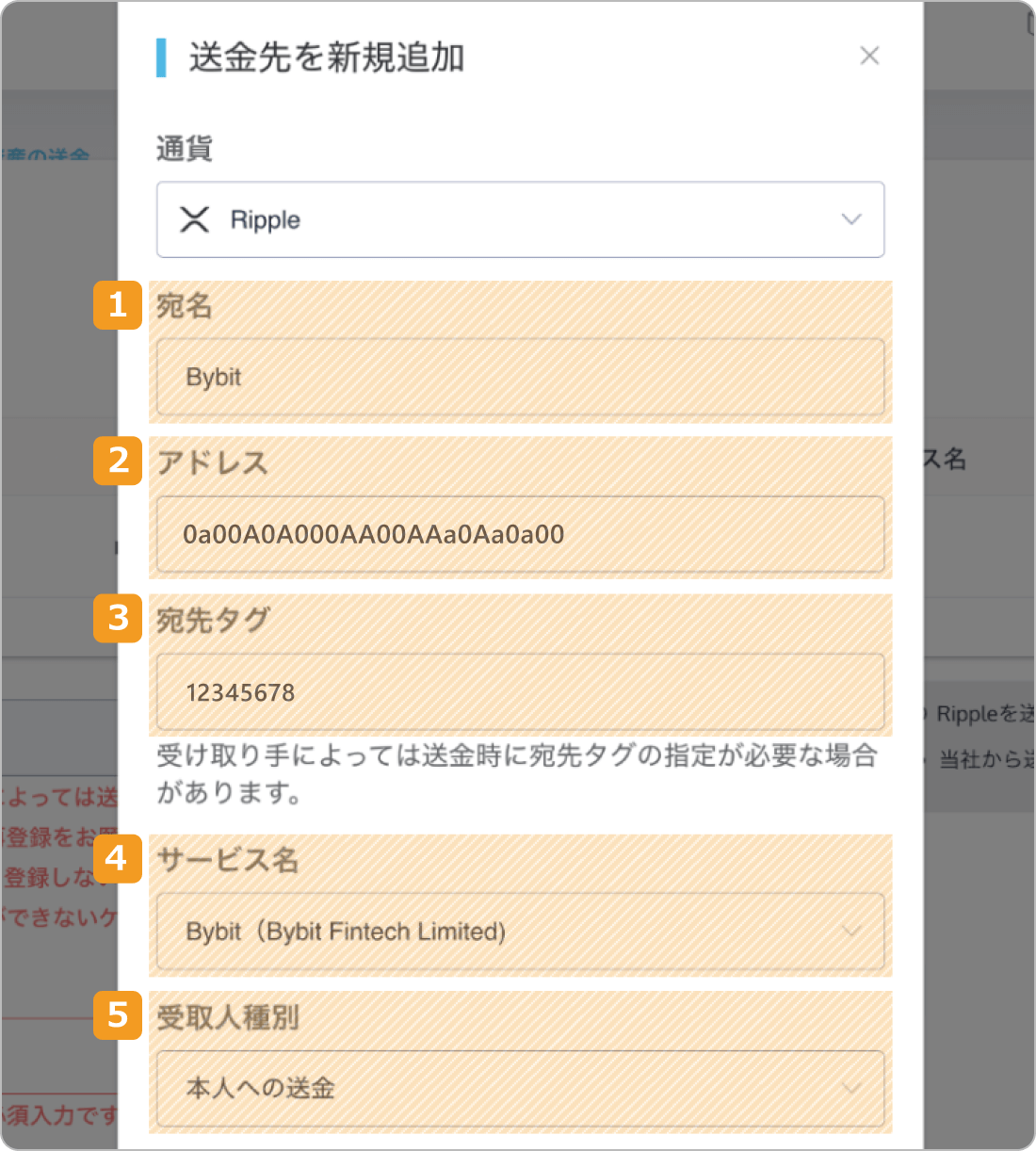
Task: Close the 送金先を新規追加 dialog
Action: tap(869, 56)
